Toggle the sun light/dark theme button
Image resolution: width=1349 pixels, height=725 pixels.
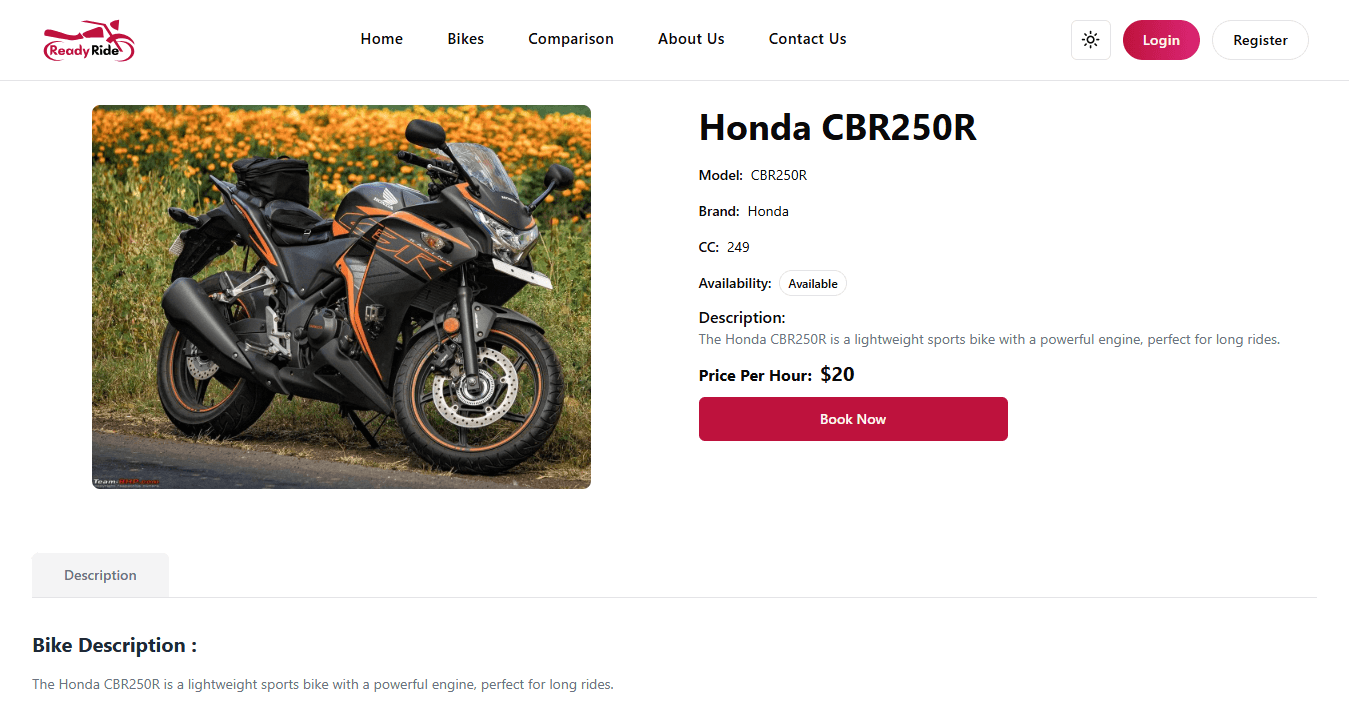click(x=1090, y=40)
